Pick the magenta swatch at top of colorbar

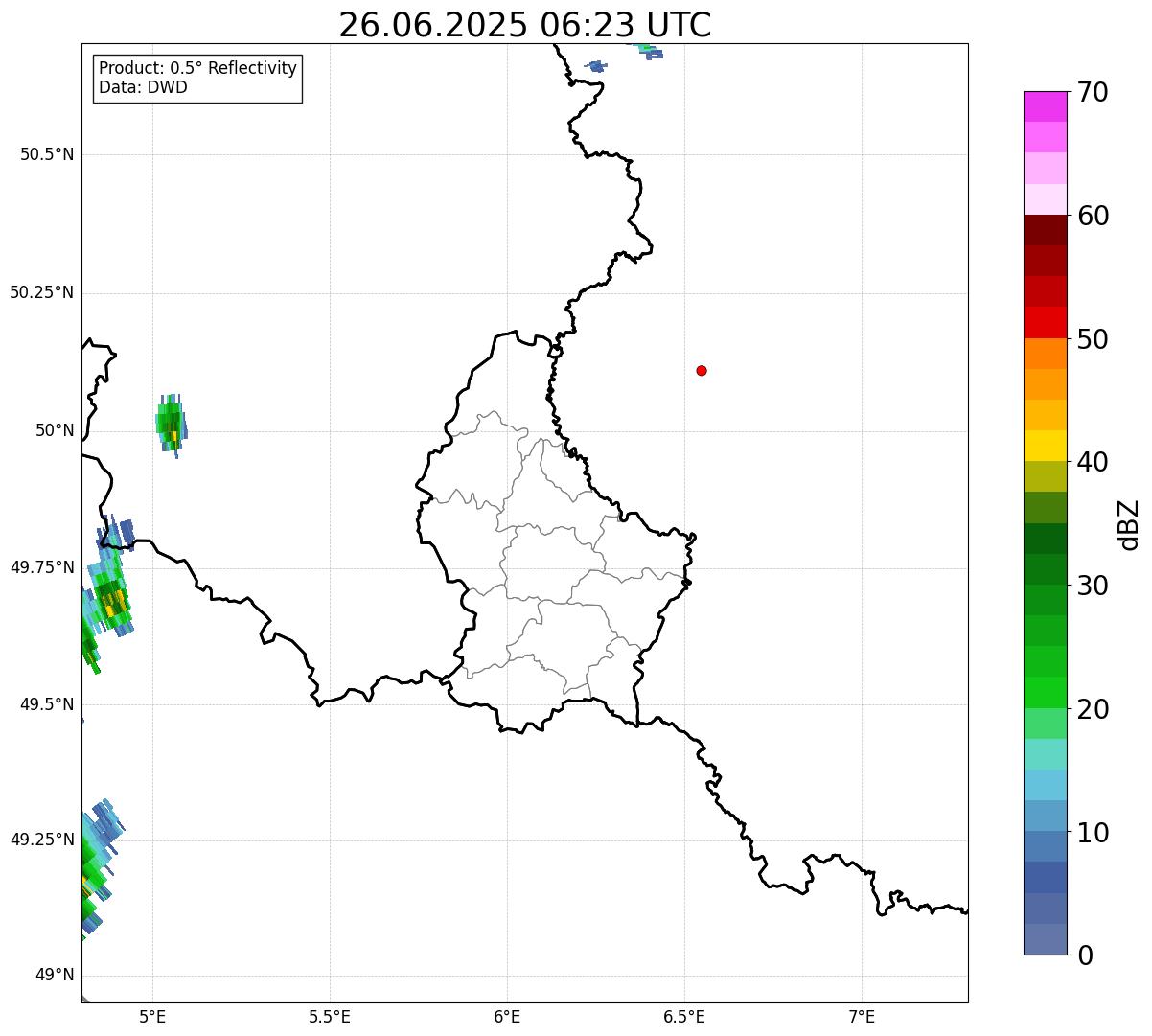[1045, 106]
